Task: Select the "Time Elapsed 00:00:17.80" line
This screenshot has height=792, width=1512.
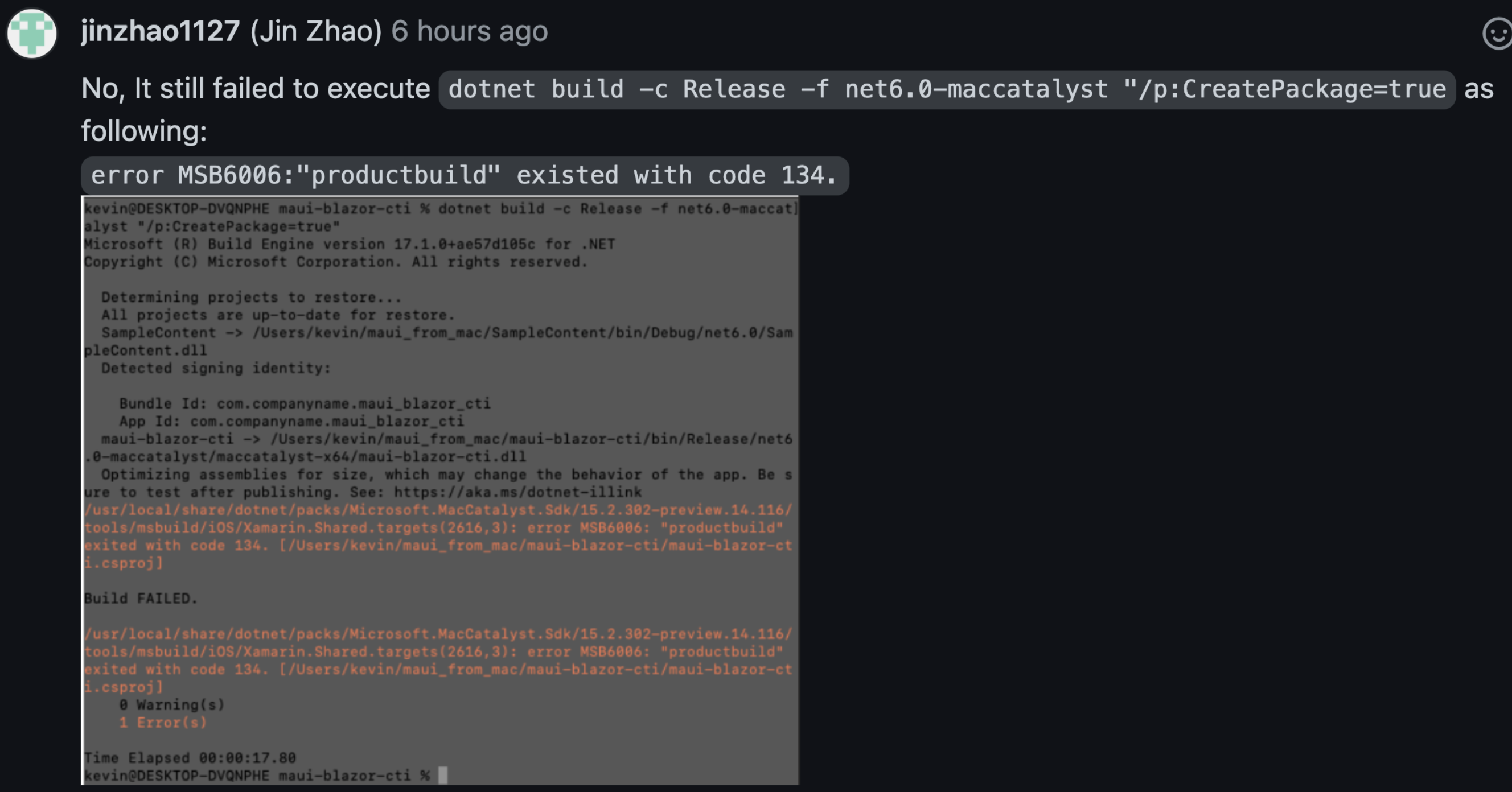Action: (189, 757)
